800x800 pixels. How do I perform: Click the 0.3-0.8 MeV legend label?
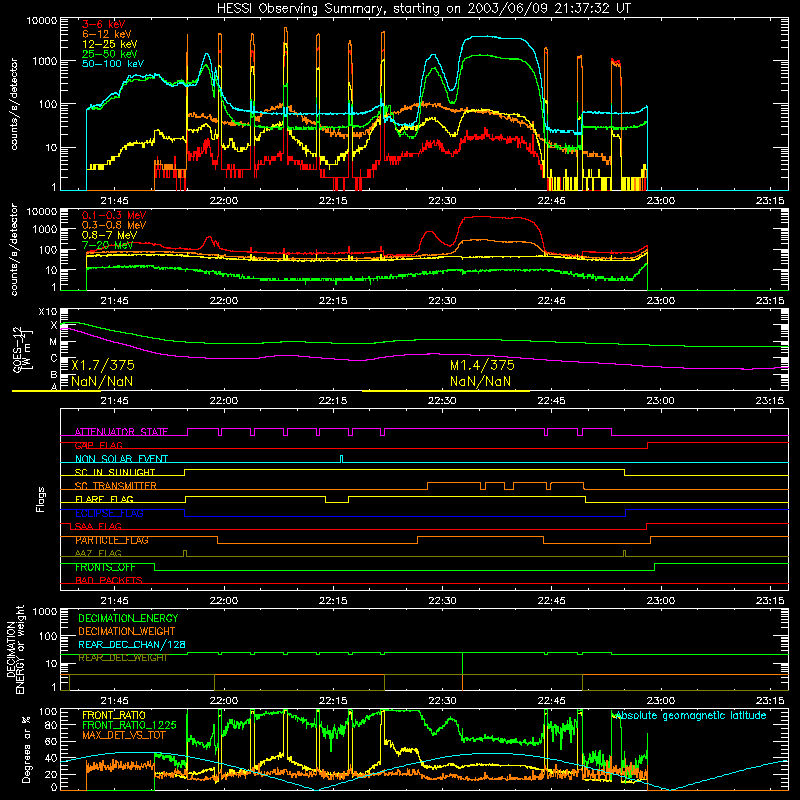[x=114, y=225]
